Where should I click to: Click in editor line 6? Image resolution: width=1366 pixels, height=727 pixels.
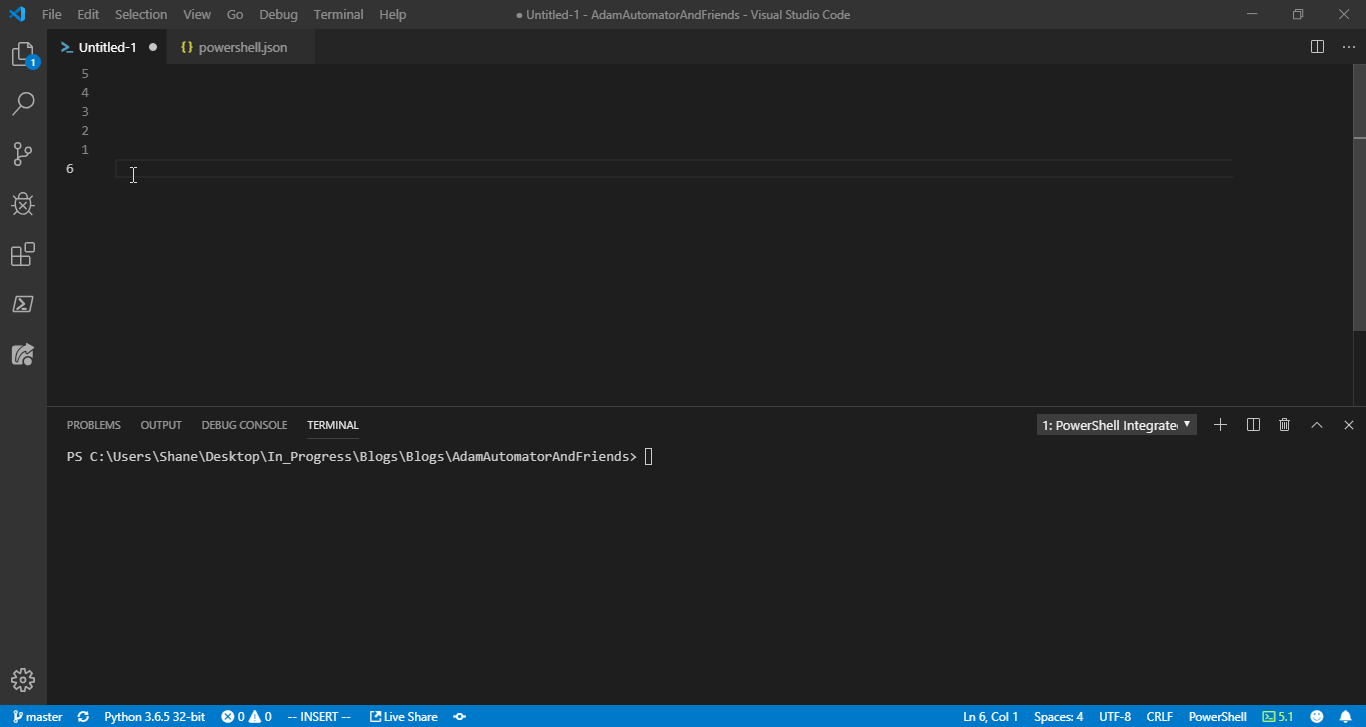[x=673, y=168]
